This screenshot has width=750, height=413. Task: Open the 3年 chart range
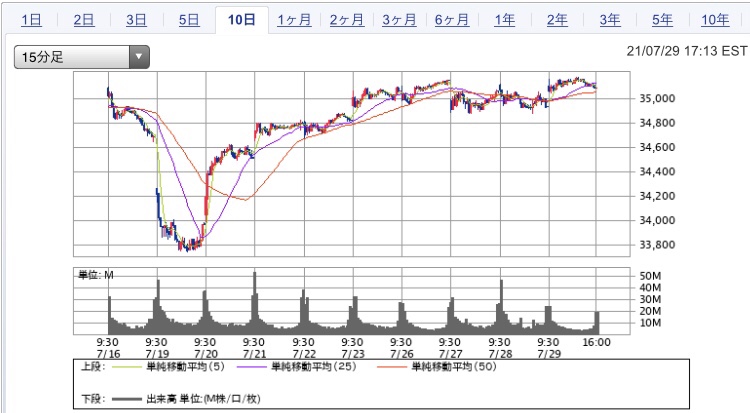[x=610, y=20]
